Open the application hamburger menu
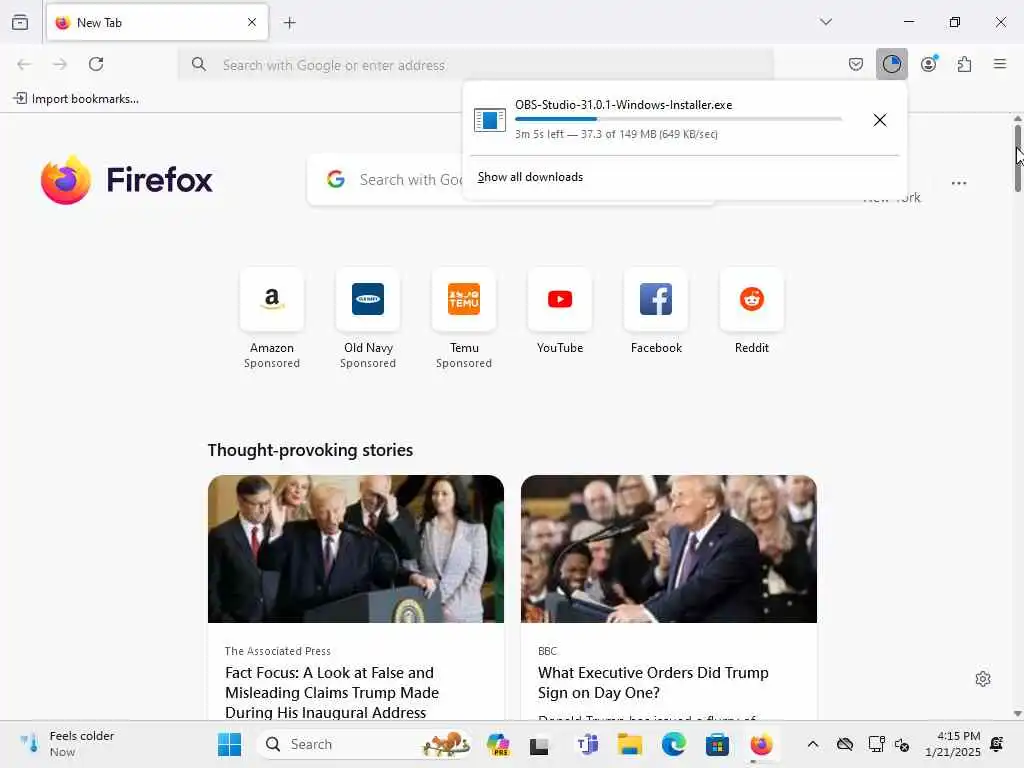The image size is (1024, 768). (1000, 64)
